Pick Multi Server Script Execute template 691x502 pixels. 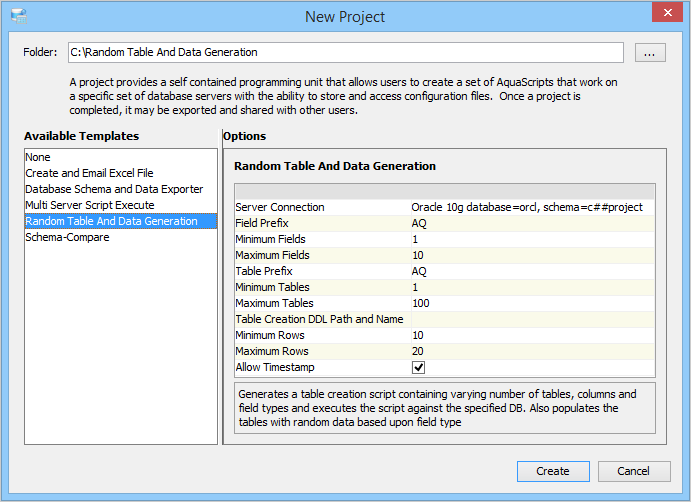[x=90, y=205]
